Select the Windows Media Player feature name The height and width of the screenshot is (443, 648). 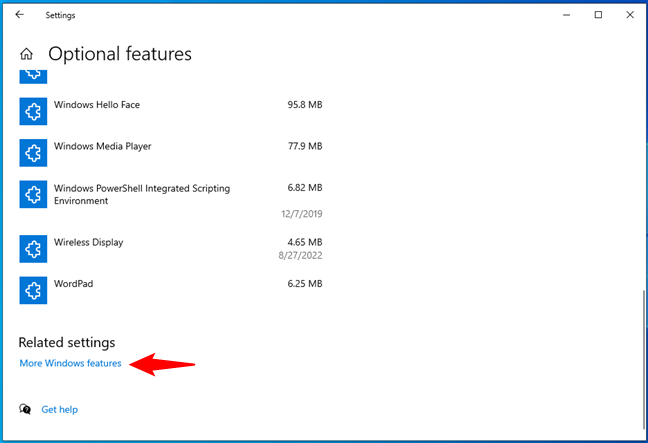pos(102,146)
